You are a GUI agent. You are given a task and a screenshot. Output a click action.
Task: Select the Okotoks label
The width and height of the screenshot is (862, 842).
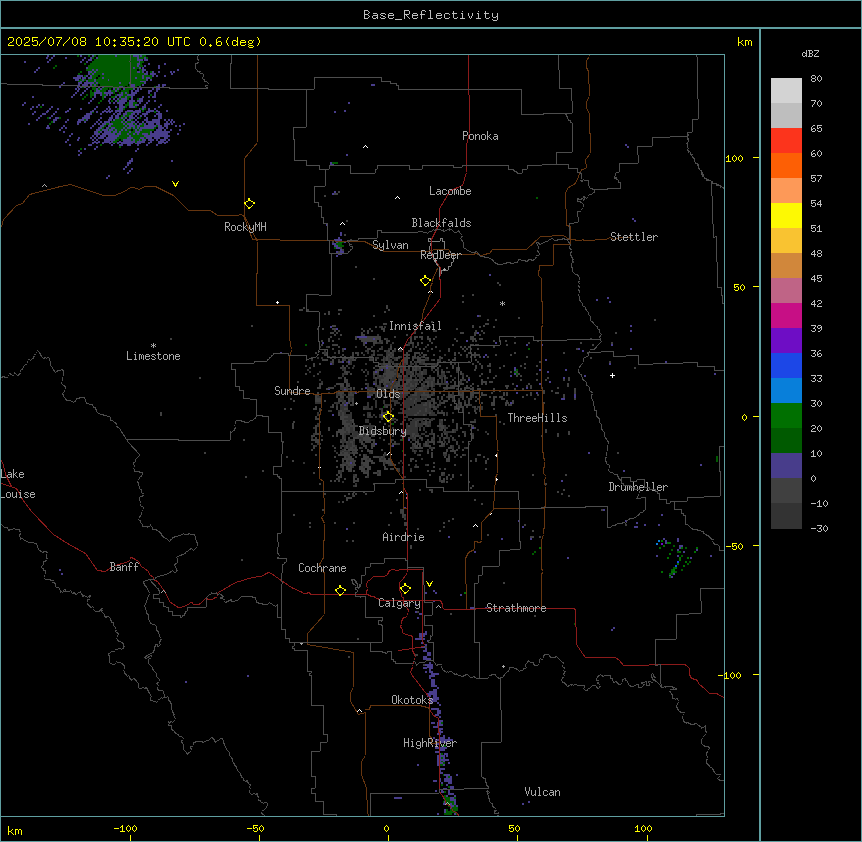coord(412,700)
